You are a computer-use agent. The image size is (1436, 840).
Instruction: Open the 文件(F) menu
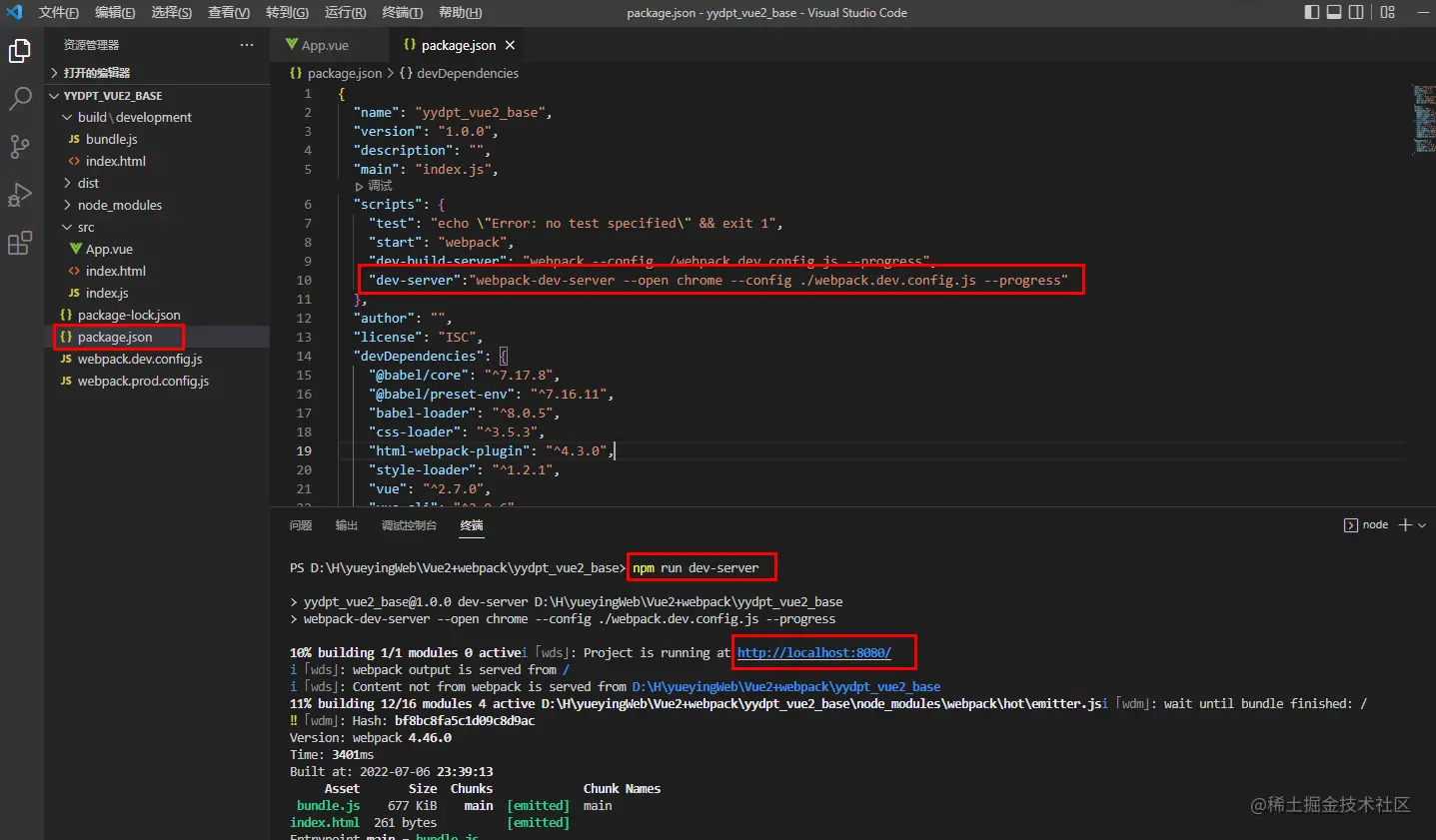(59, 12)
